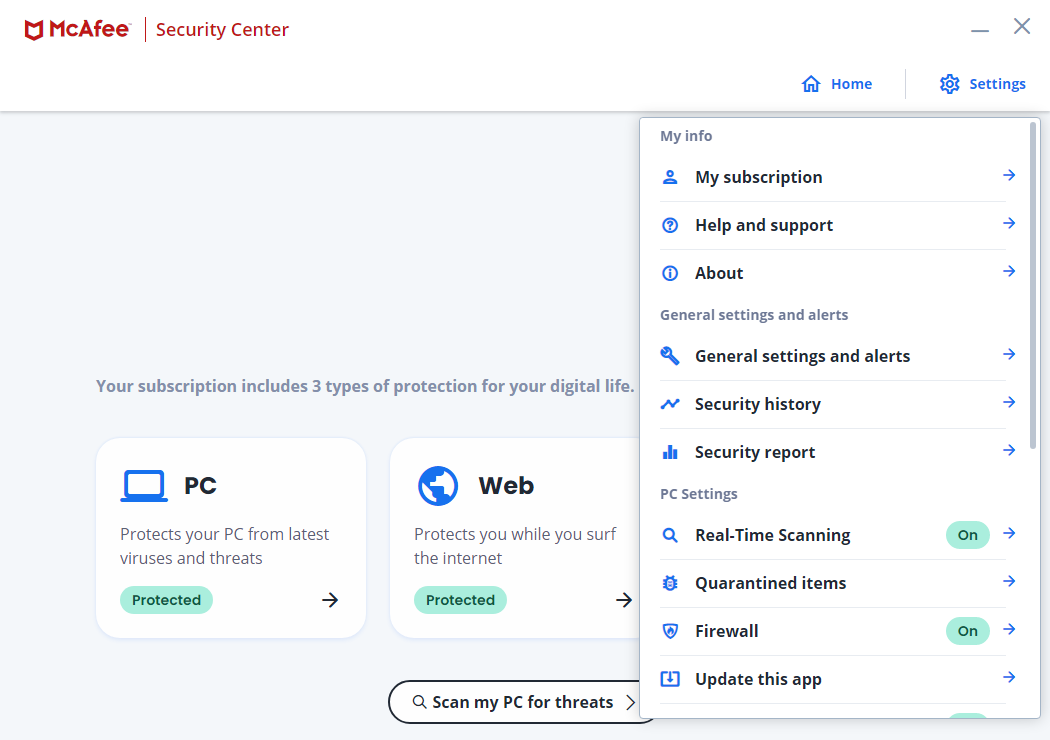The image size is (1050, 740).
Task: Click the person icon beside My subscription
Action: point(670,177)
